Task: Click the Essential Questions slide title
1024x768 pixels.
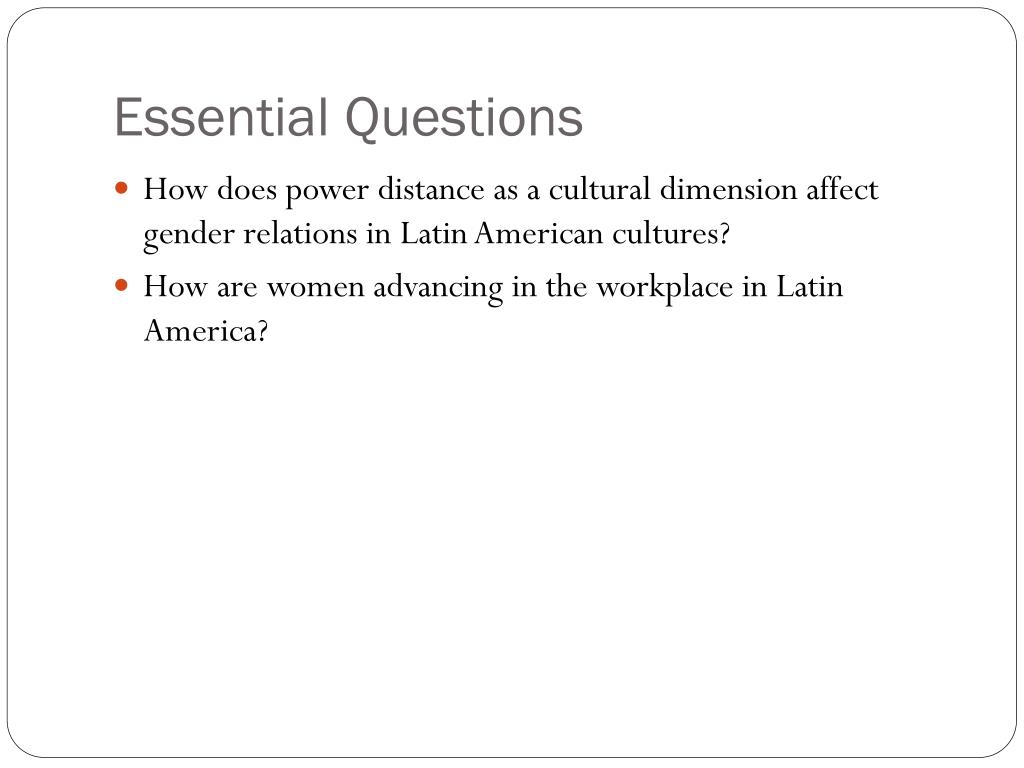Action: tap(348, 118)
